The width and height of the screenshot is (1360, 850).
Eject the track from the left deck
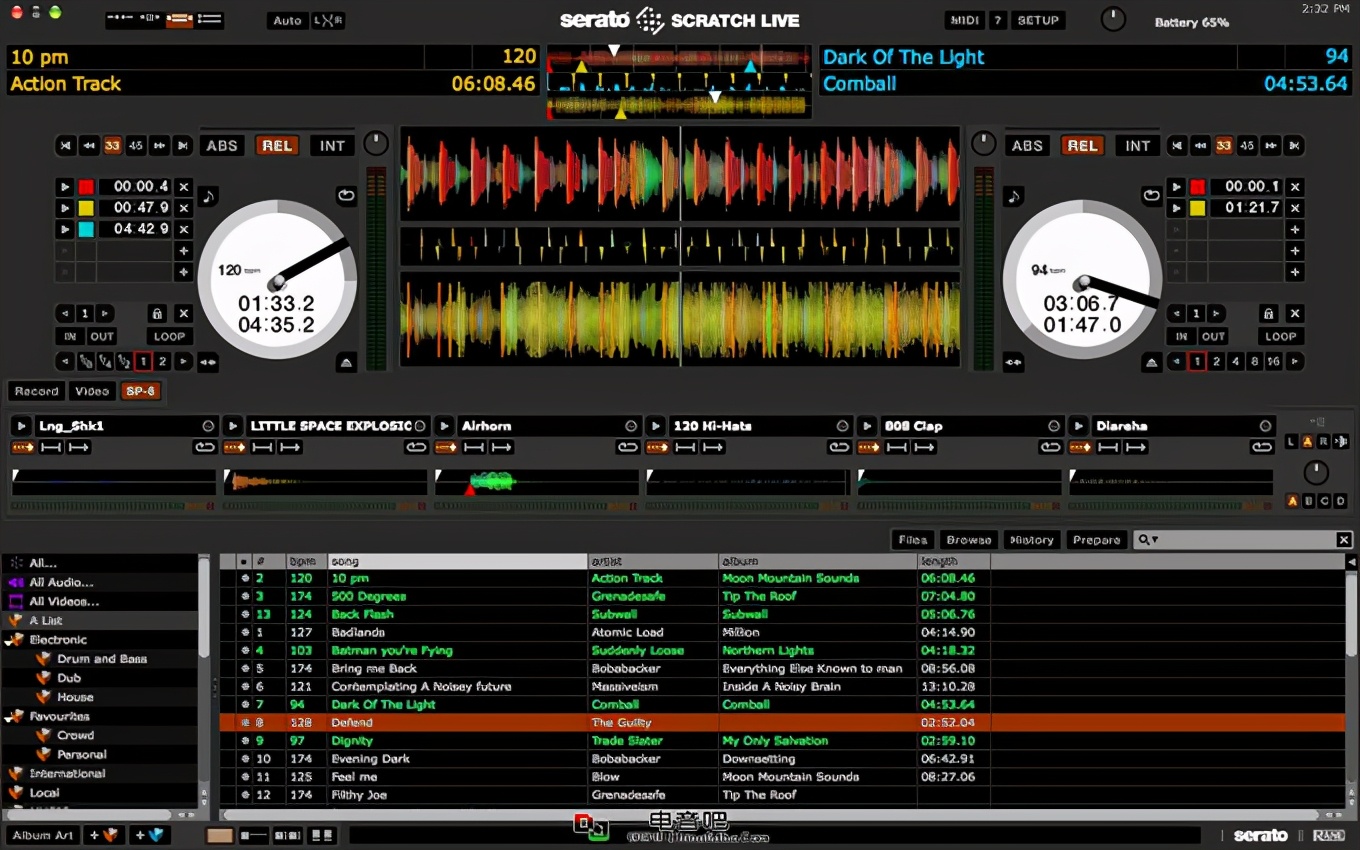(346, 362)
